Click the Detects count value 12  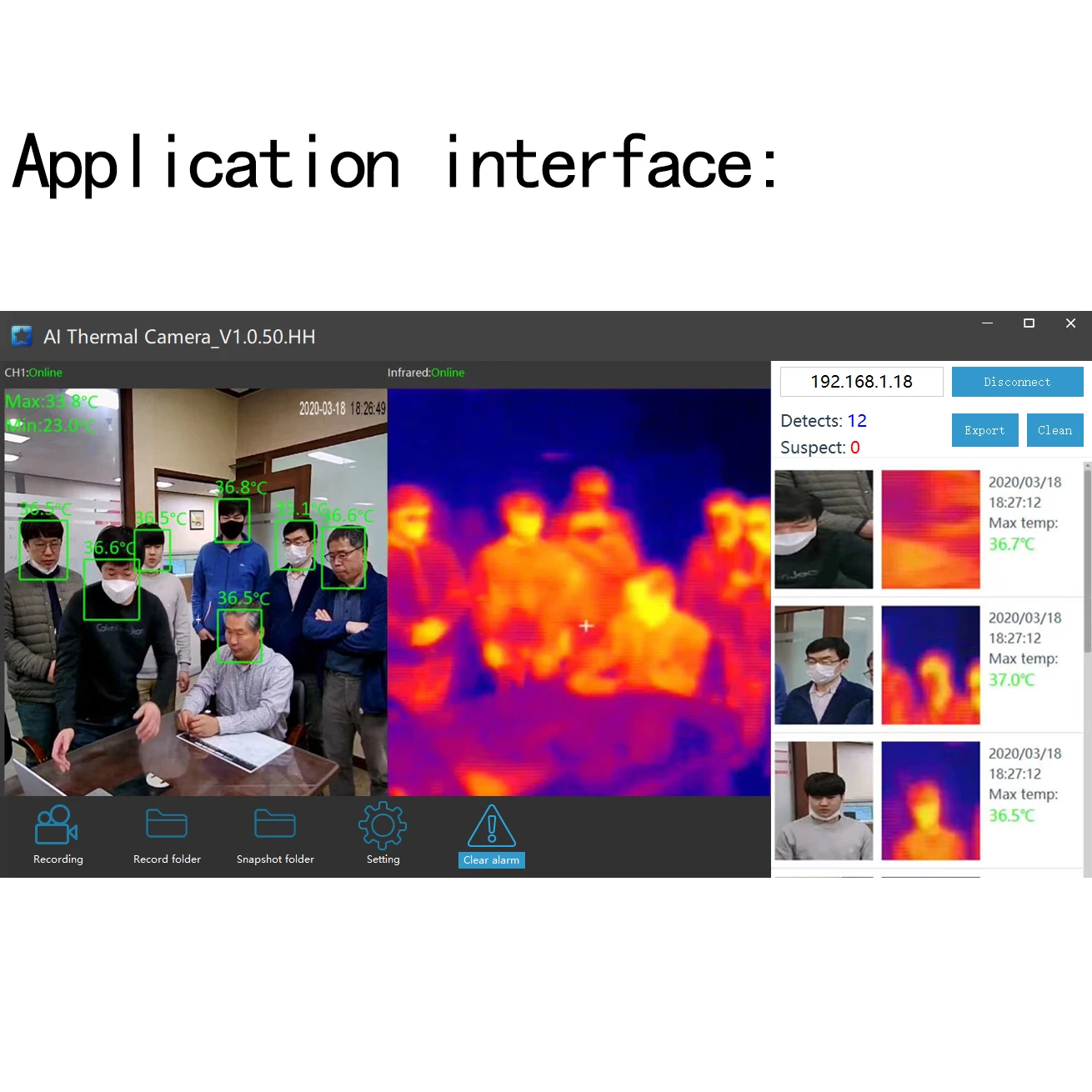tap(857, 421)
